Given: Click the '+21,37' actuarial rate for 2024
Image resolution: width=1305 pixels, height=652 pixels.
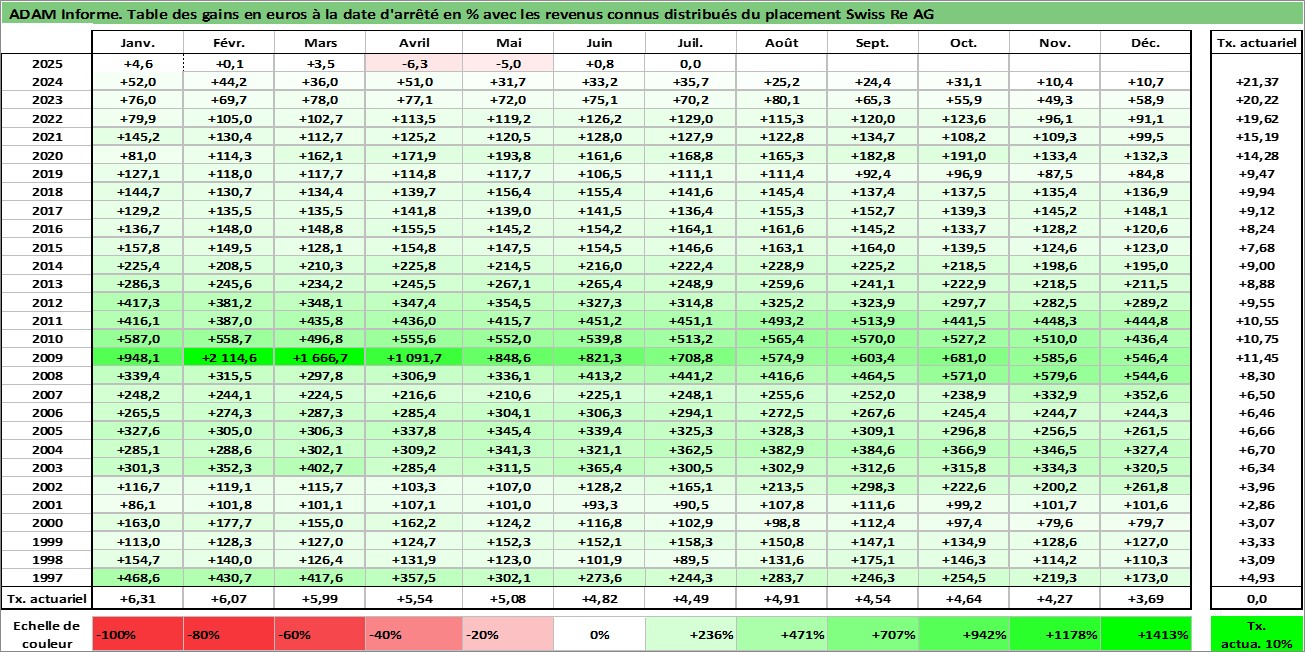Looking at the screenshot, I should (x=1256, y=82).
